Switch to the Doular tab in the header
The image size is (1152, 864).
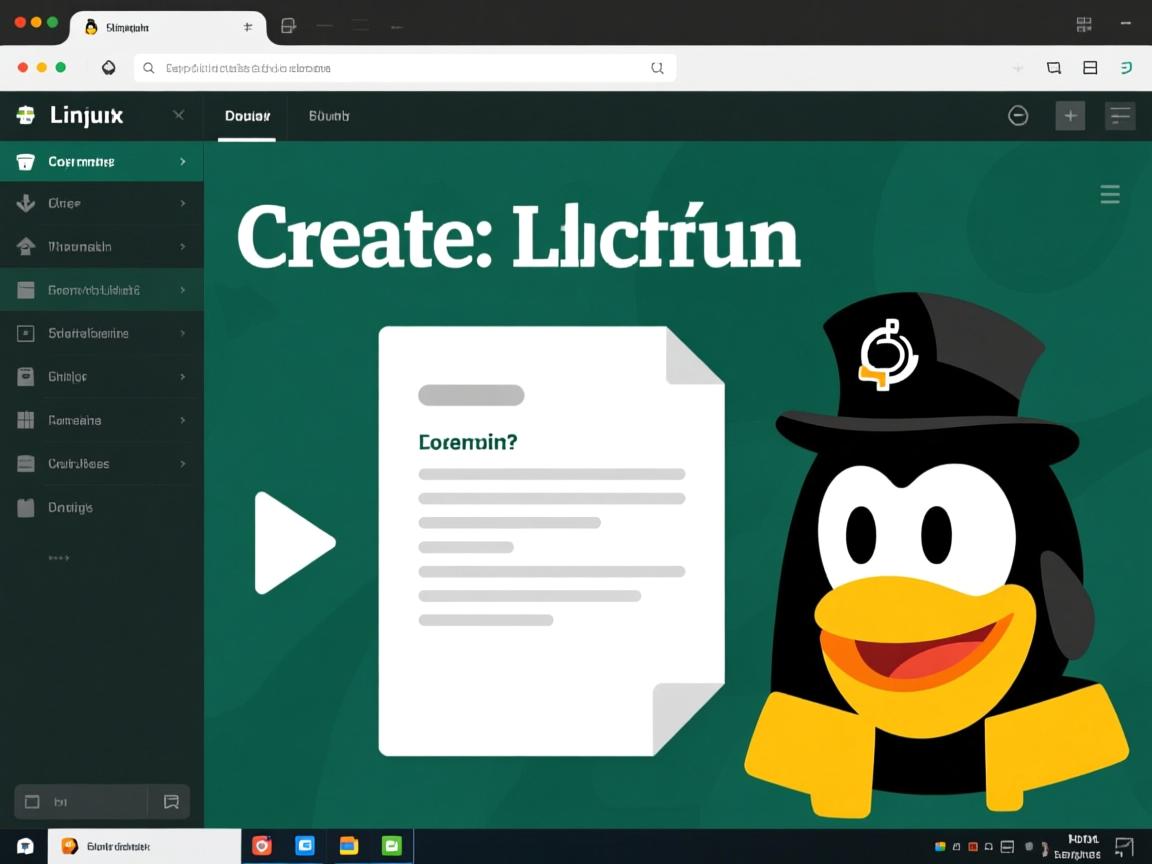(246, 115)
